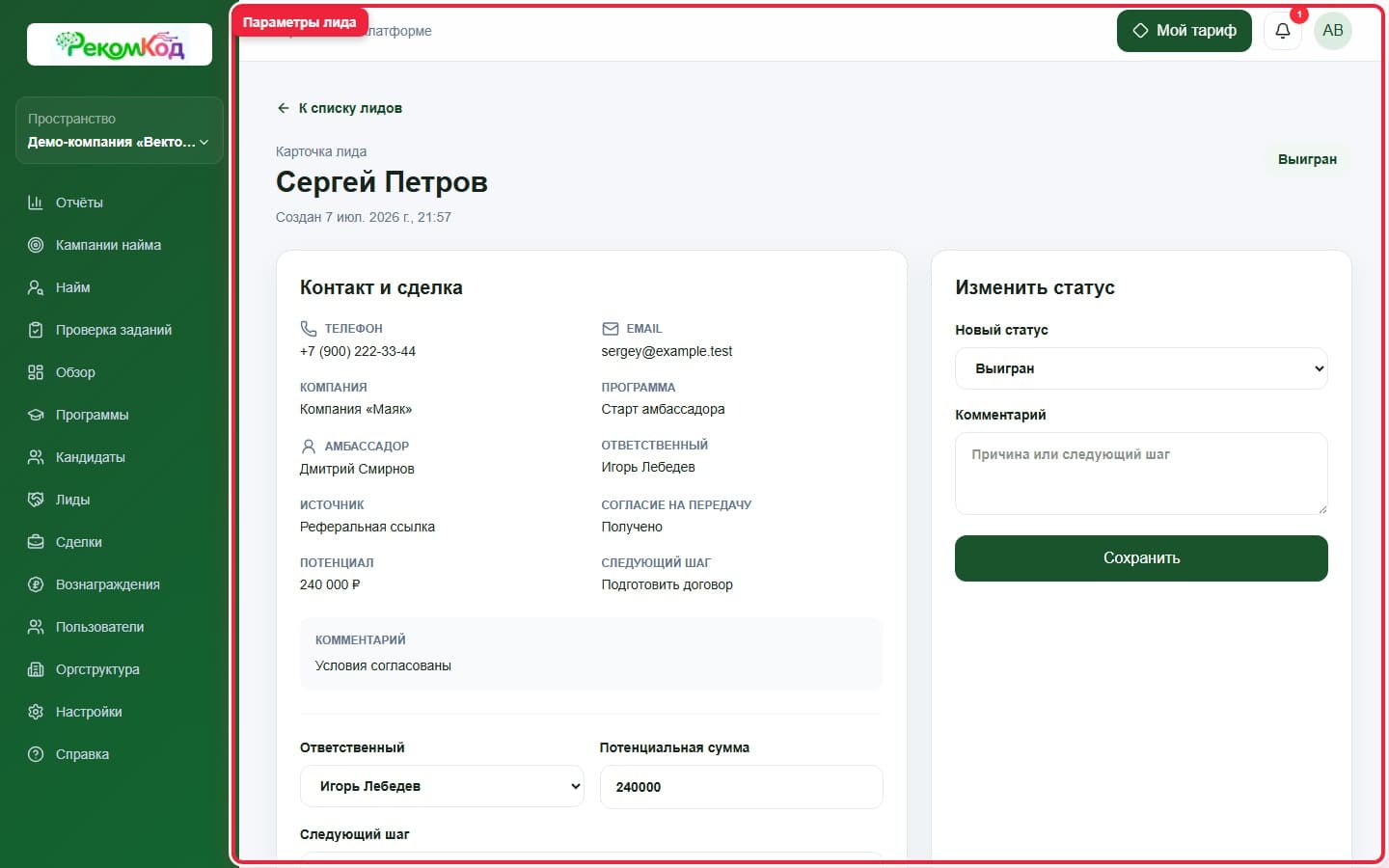This screenshot has height=868, width=1389.
Task: Click the back arrow to leads list
Action: tap(283, 108)
